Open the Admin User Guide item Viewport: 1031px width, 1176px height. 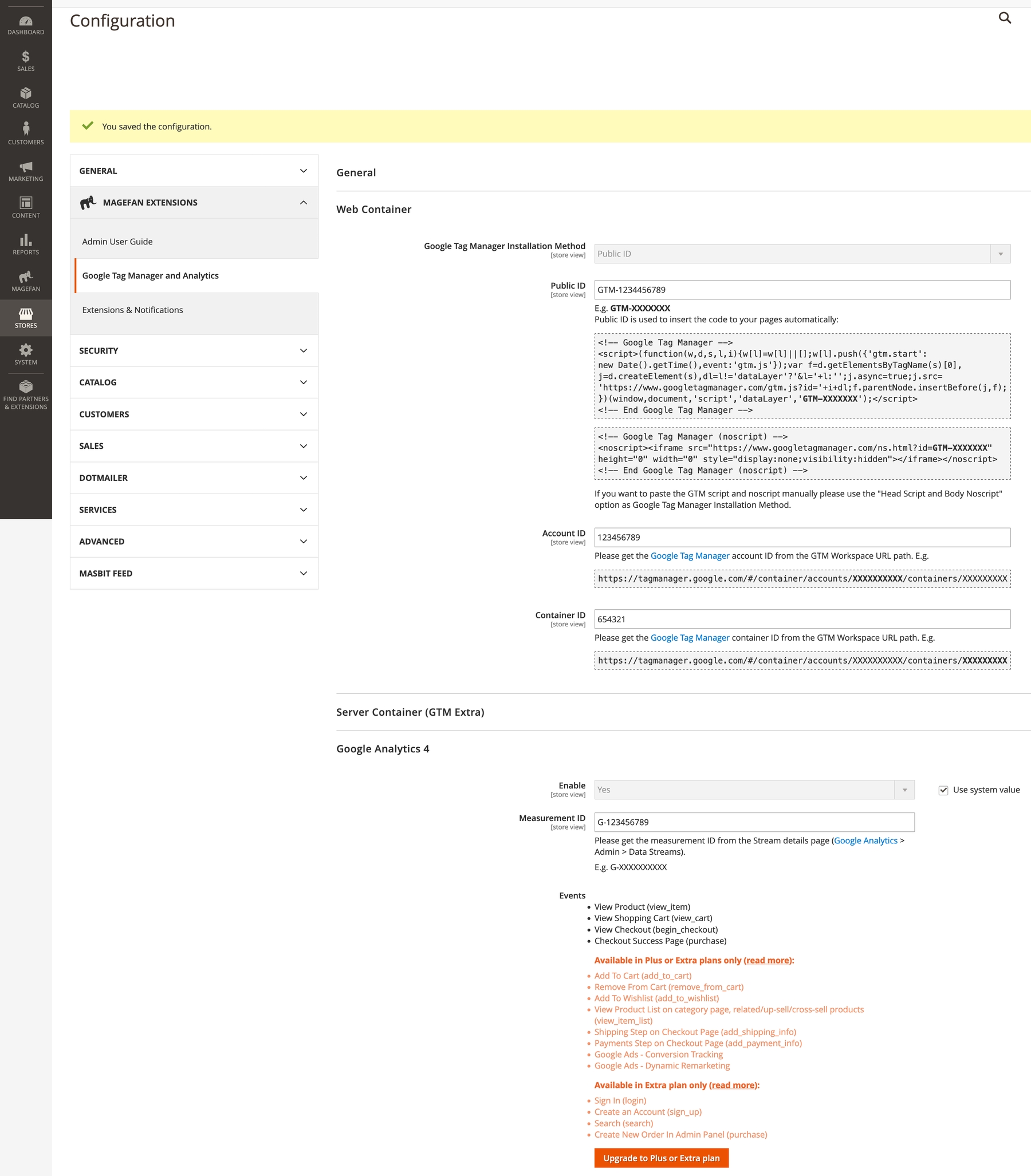tap(117, 242)
